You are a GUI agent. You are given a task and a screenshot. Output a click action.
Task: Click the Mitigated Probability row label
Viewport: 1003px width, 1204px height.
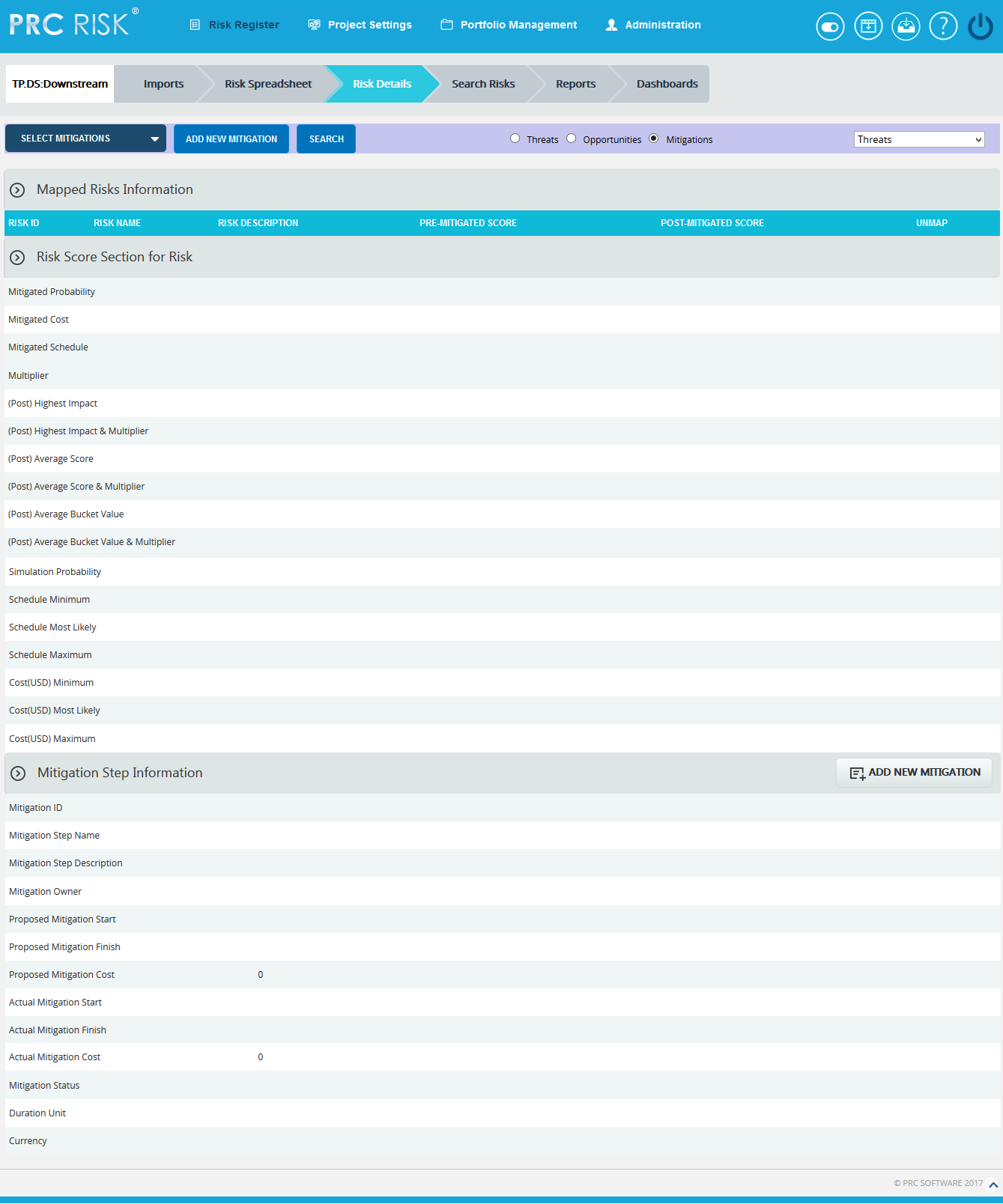point(52,292)
